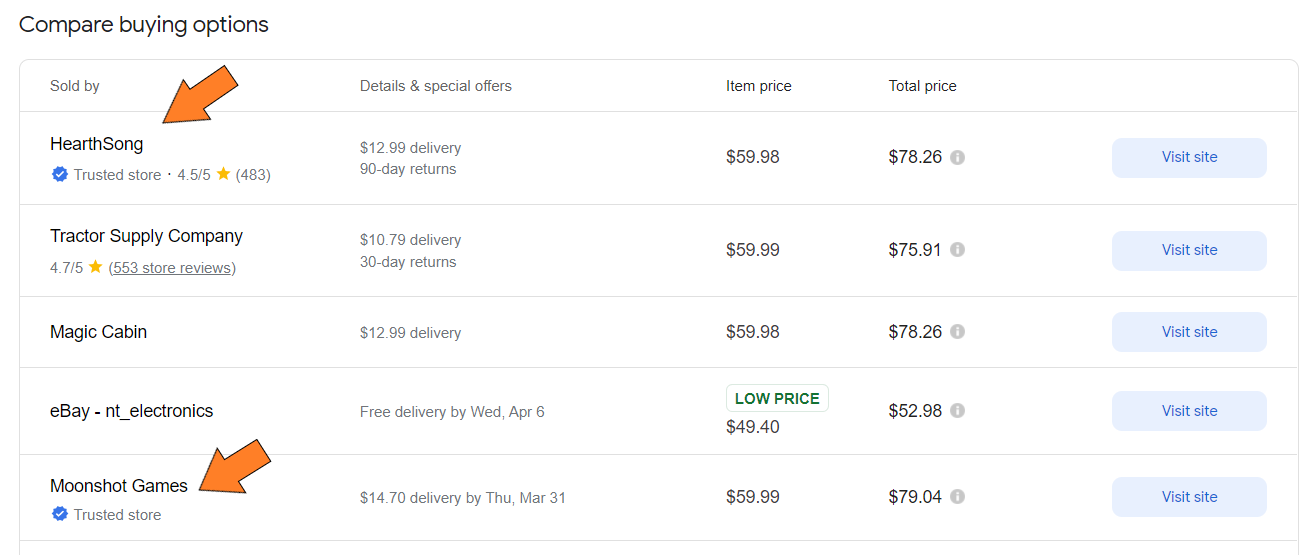The image size is (1315, 555).
Task: Click info icon beside $79.04 total price
Action: 957,497
